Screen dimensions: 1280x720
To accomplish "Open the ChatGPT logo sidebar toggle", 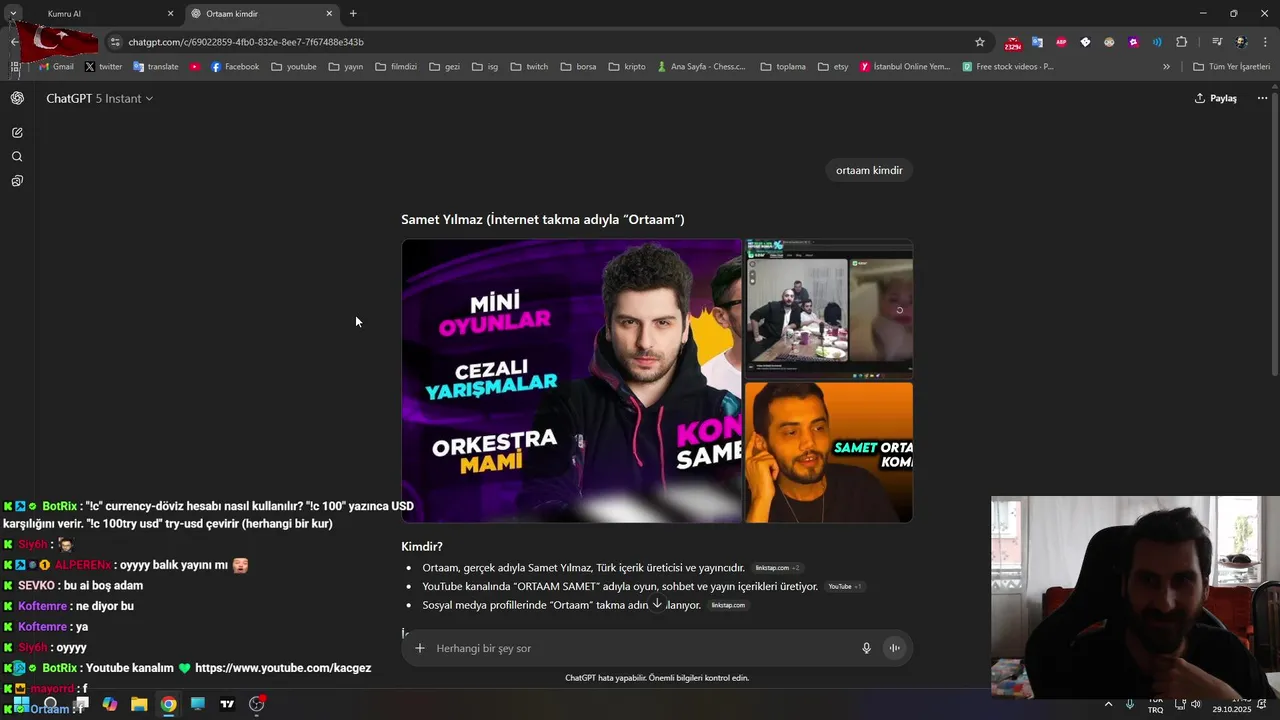I will 17,98.
